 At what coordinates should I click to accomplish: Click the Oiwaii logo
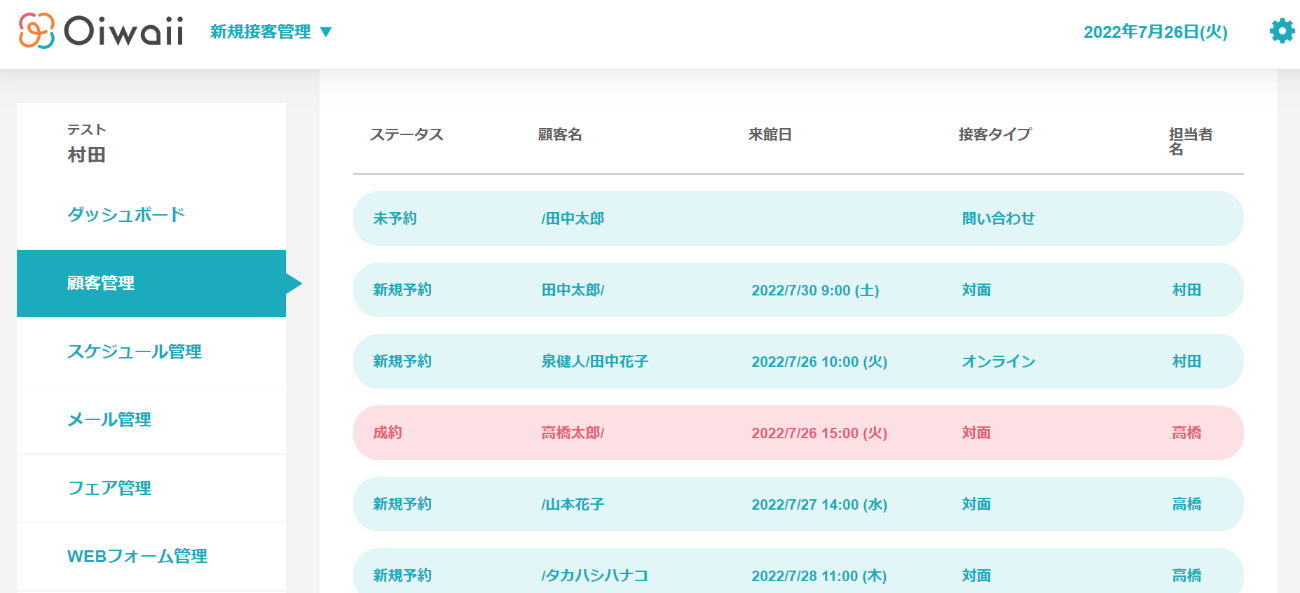pyautogui.click(x=101, y=31)
